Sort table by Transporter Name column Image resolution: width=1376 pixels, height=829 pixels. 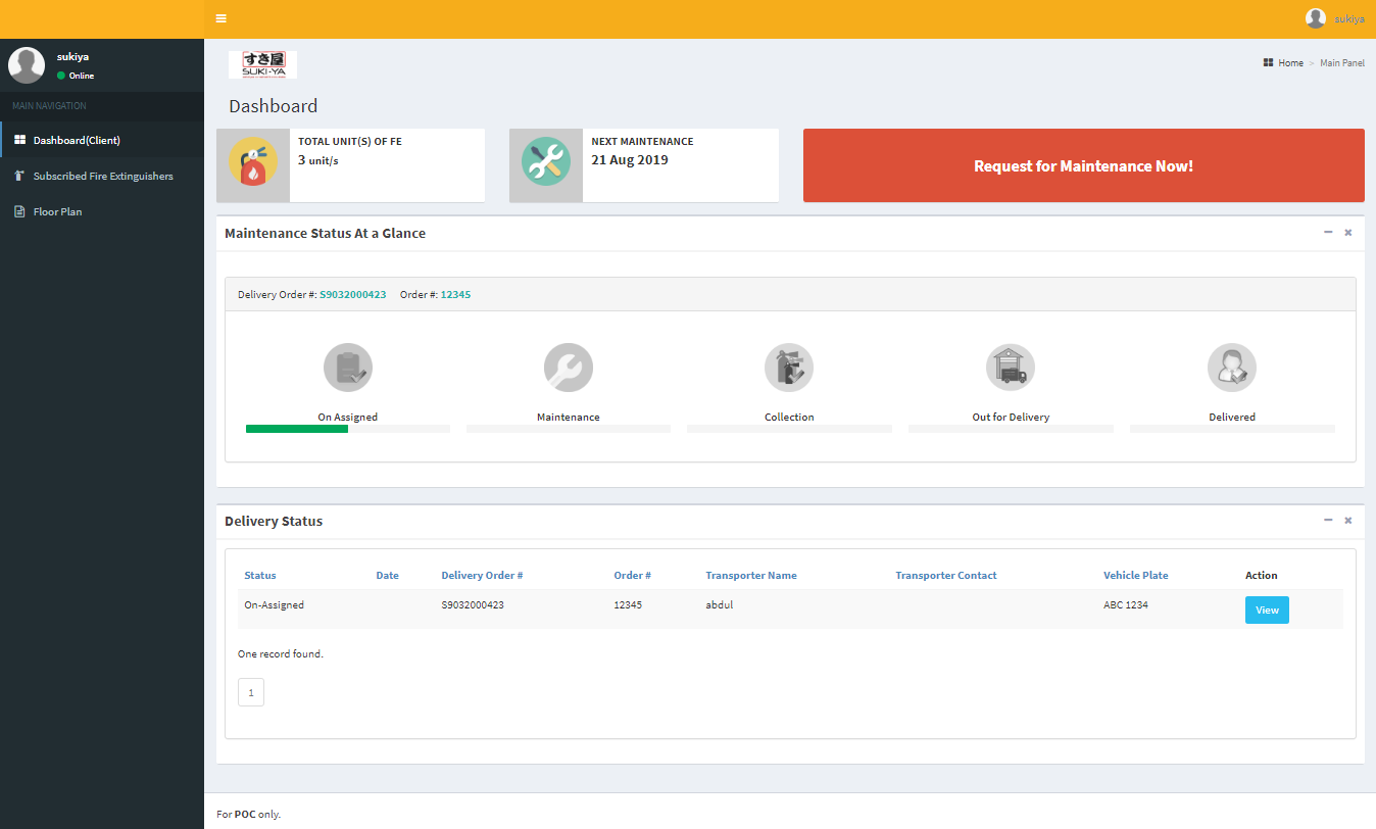750,575
